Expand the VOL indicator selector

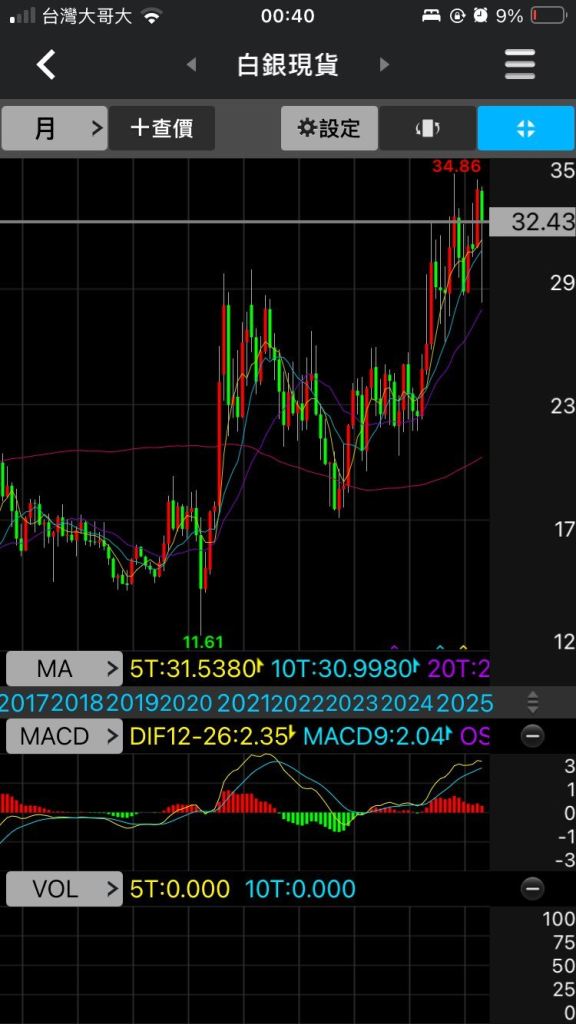tap(64, 889)
